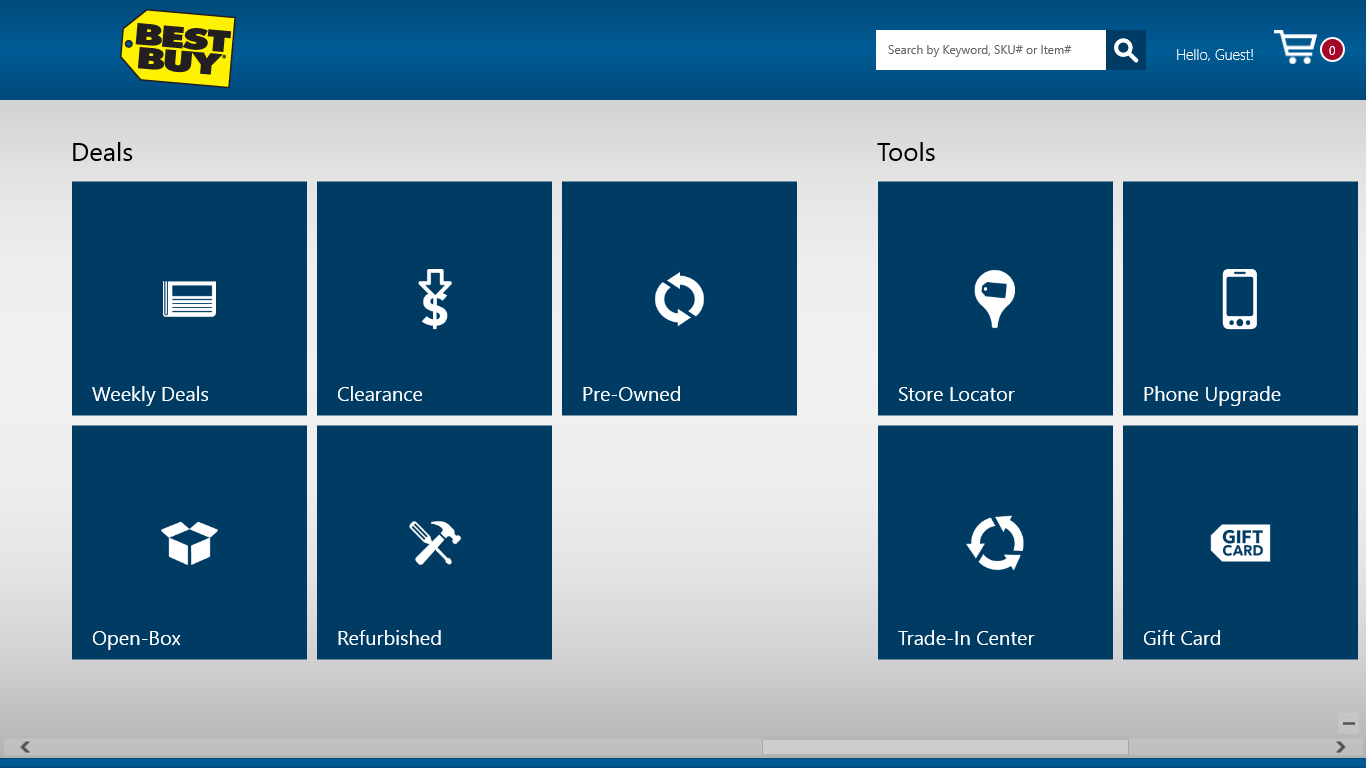View the shopping cart
Image resolution: width=1366 pixels, height=768 pixels.
1295,47
